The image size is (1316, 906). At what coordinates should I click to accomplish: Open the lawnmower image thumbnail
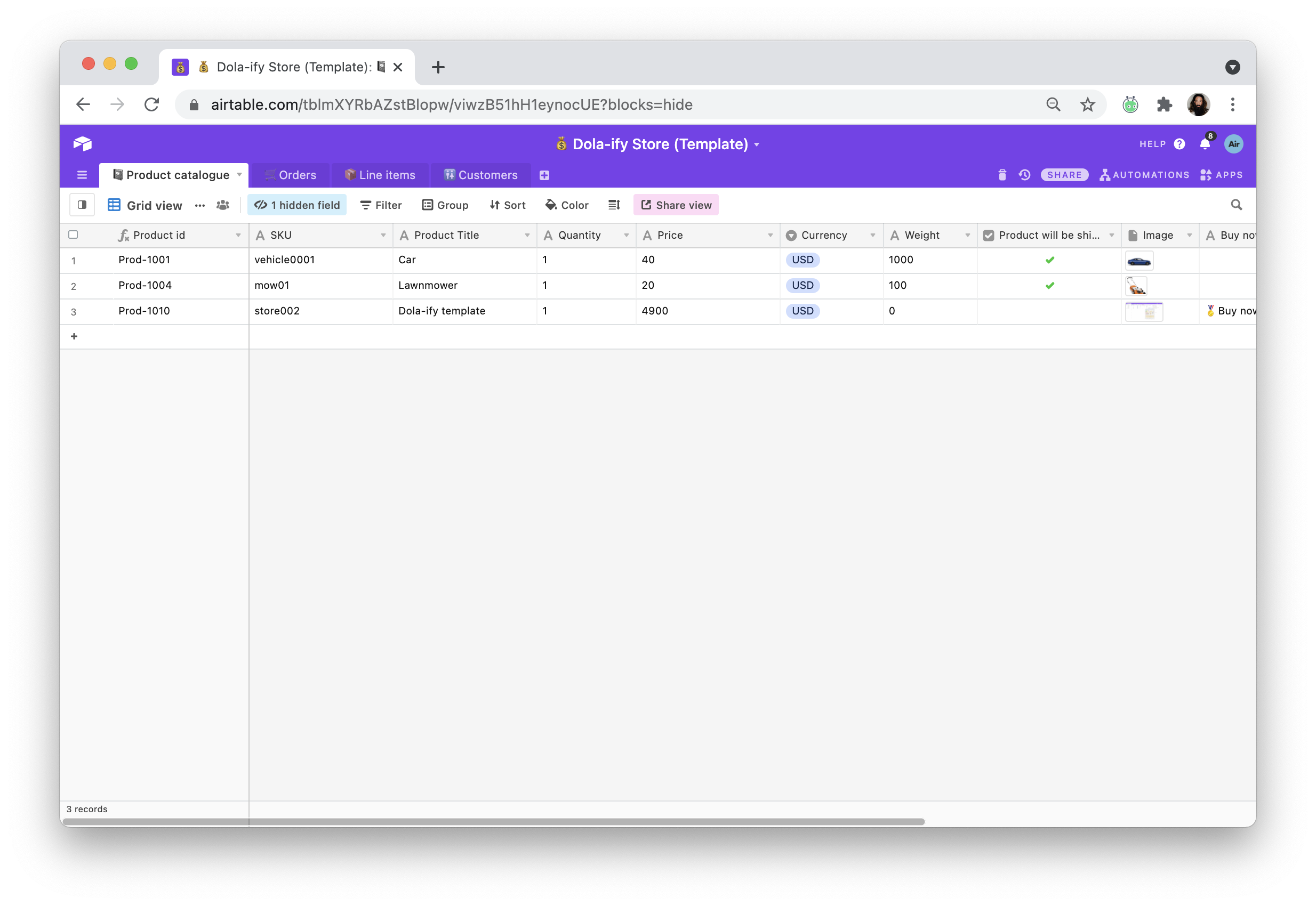(x=1136, y=287)
